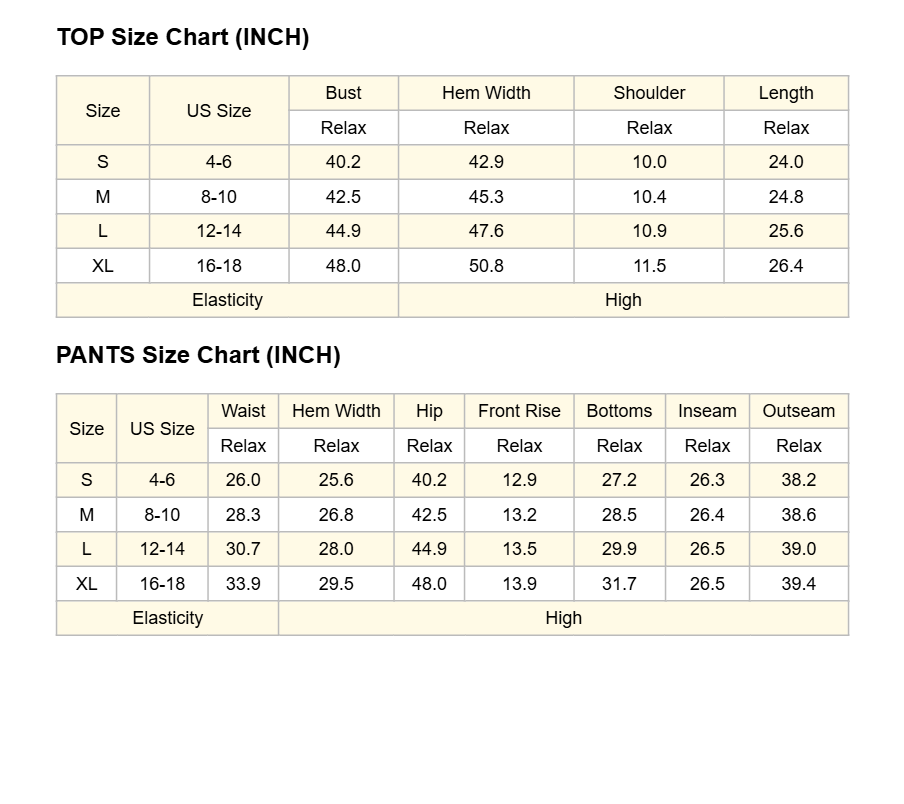Click the High elasticity value in top chart
The height and width of the screenshot is (804, 904).
click(623, 300)
